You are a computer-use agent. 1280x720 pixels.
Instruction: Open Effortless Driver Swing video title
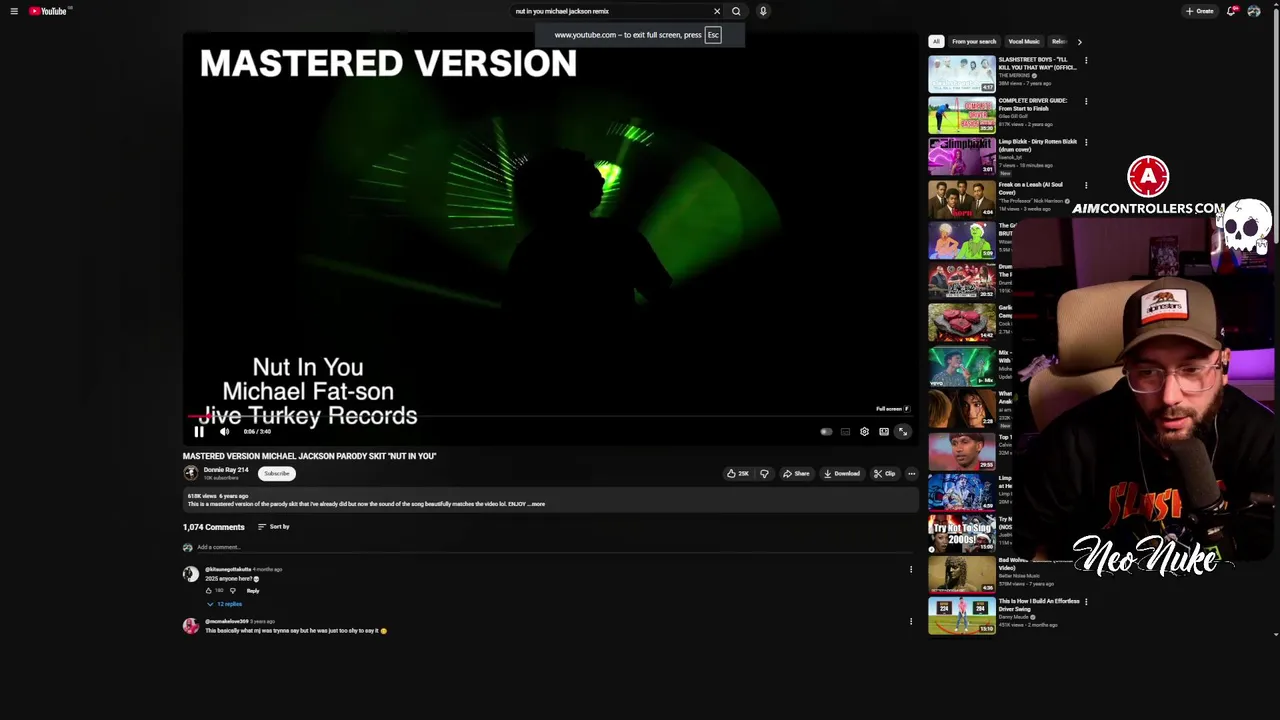pyautogui.click(x=1038, y=605)
